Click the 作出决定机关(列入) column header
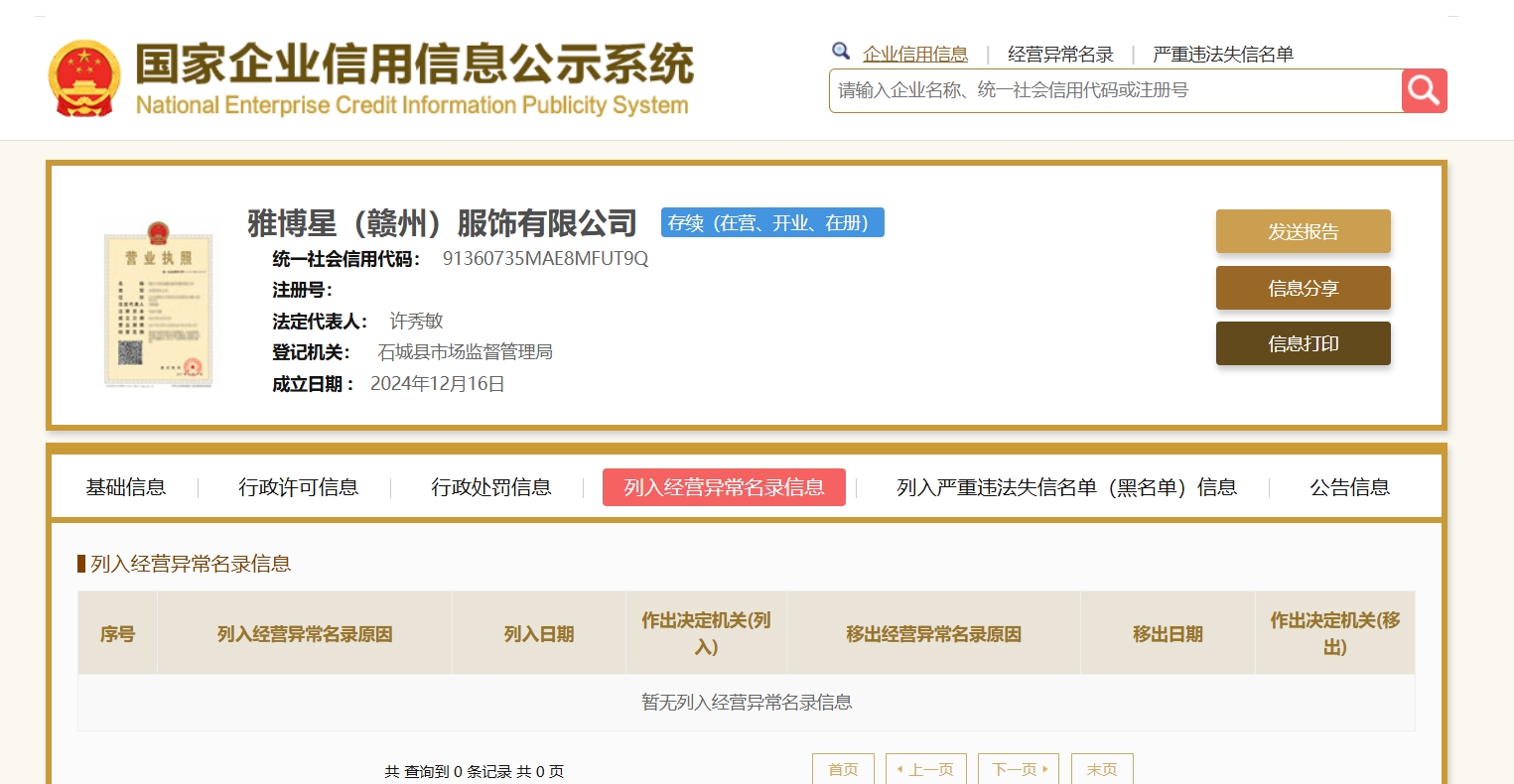This screenshot has width=1514, height=784. click(x=706, y=634)
